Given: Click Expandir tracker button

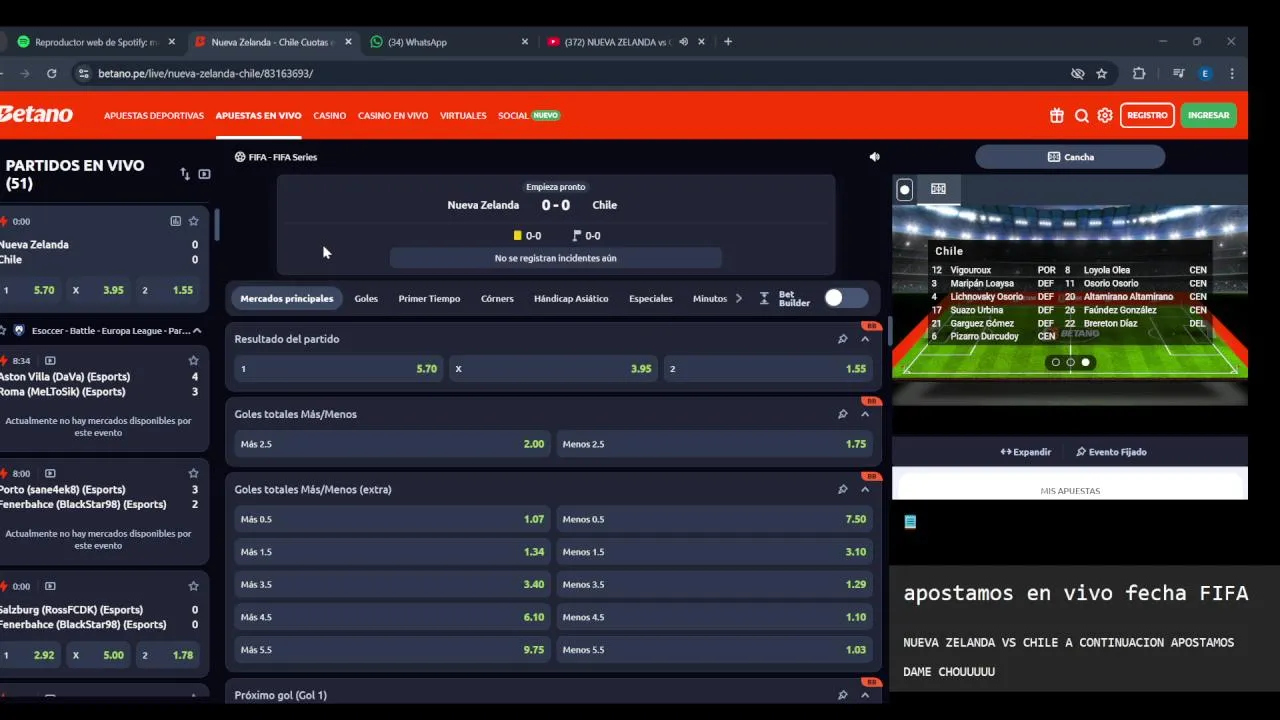Looking at the screenshot, I should point(1026,452).
